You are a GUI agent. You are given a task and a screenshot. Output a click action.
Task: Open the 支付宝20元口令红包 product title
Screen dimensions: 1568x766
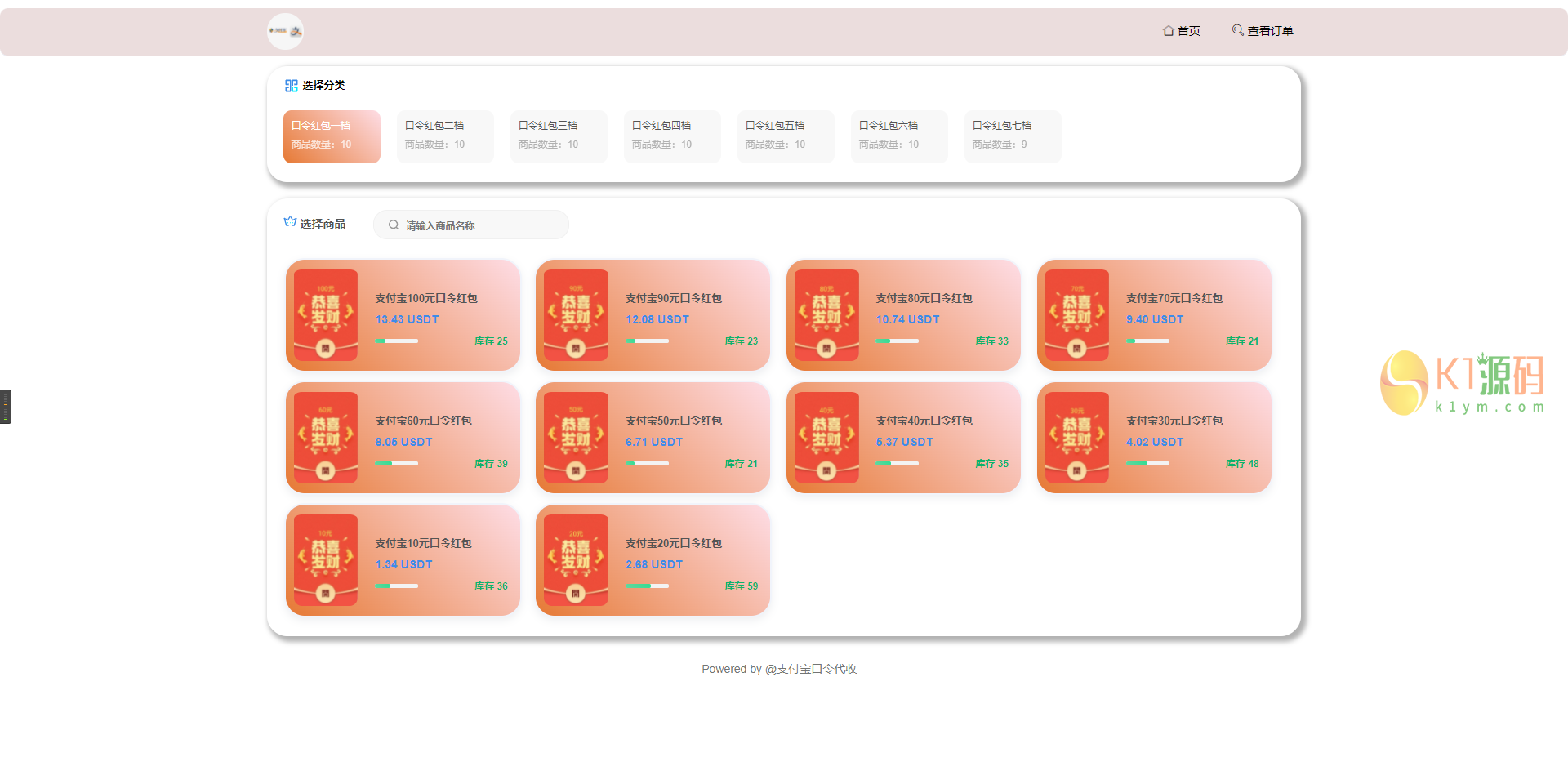(674, 543)
